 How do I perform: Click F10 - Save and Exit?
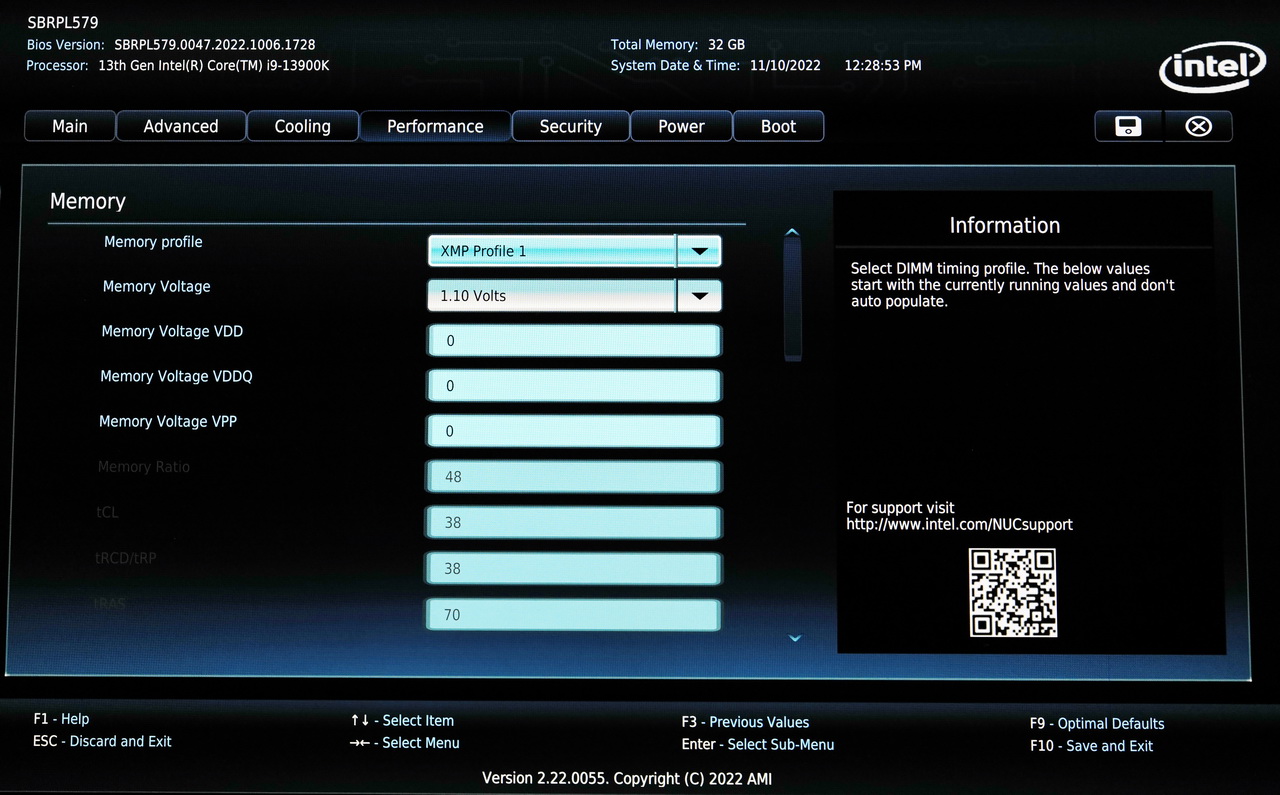1091,746
